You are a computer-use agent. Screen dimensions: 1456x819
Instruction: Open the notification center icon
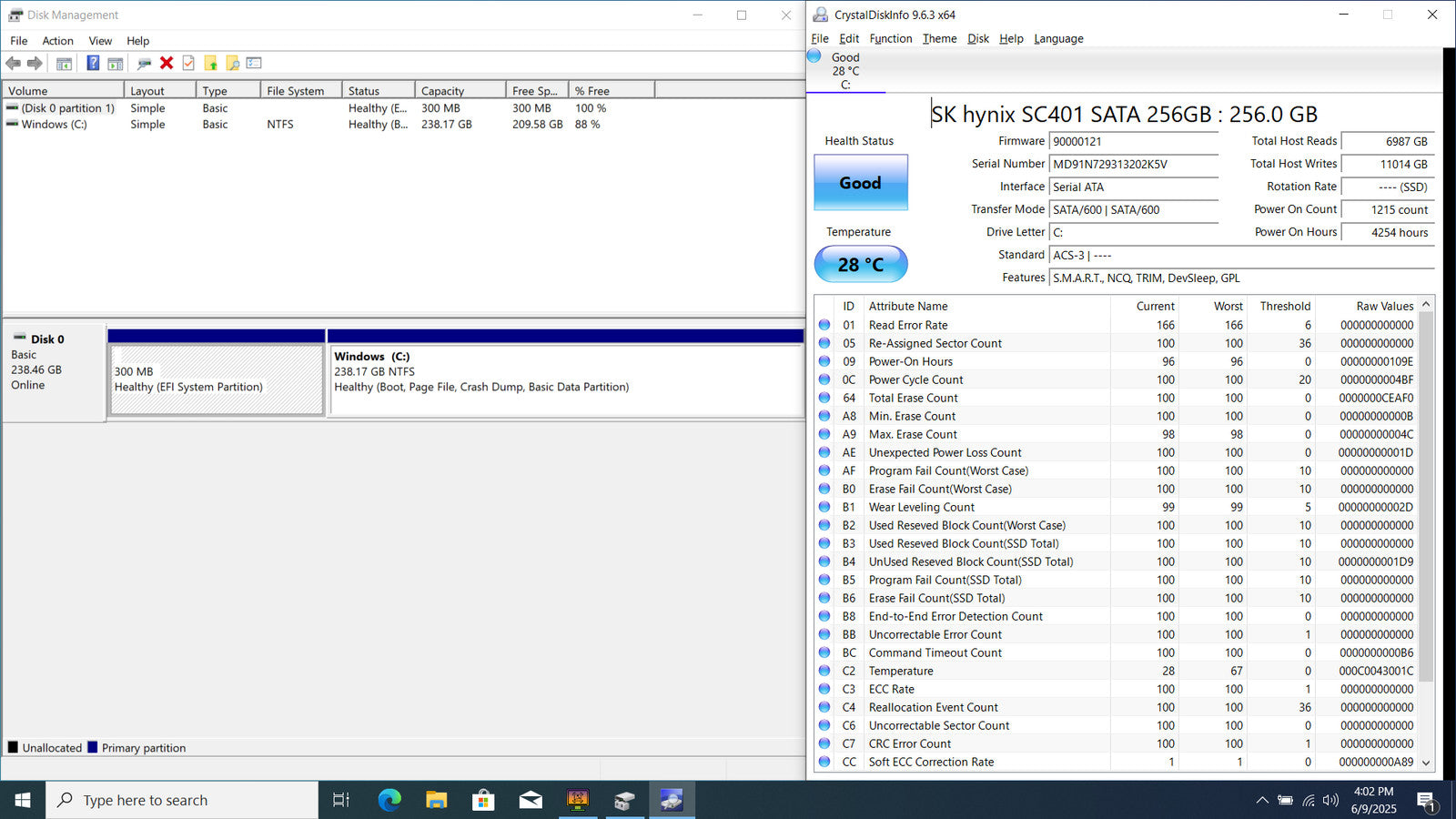click(x=1427, y=801)
